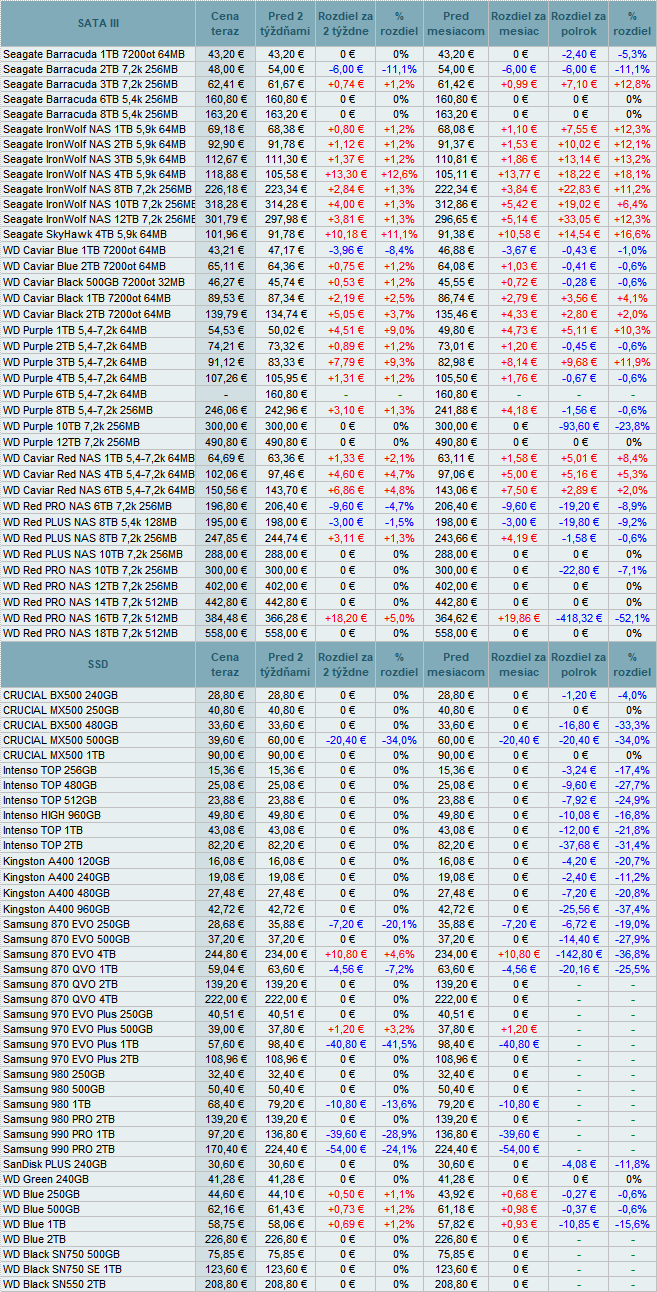Viewport: 657px width, 1292px height.
Task: Select row WD Purple 3TB 5,4-7,2k 64MB
Action: pos(328,362)
